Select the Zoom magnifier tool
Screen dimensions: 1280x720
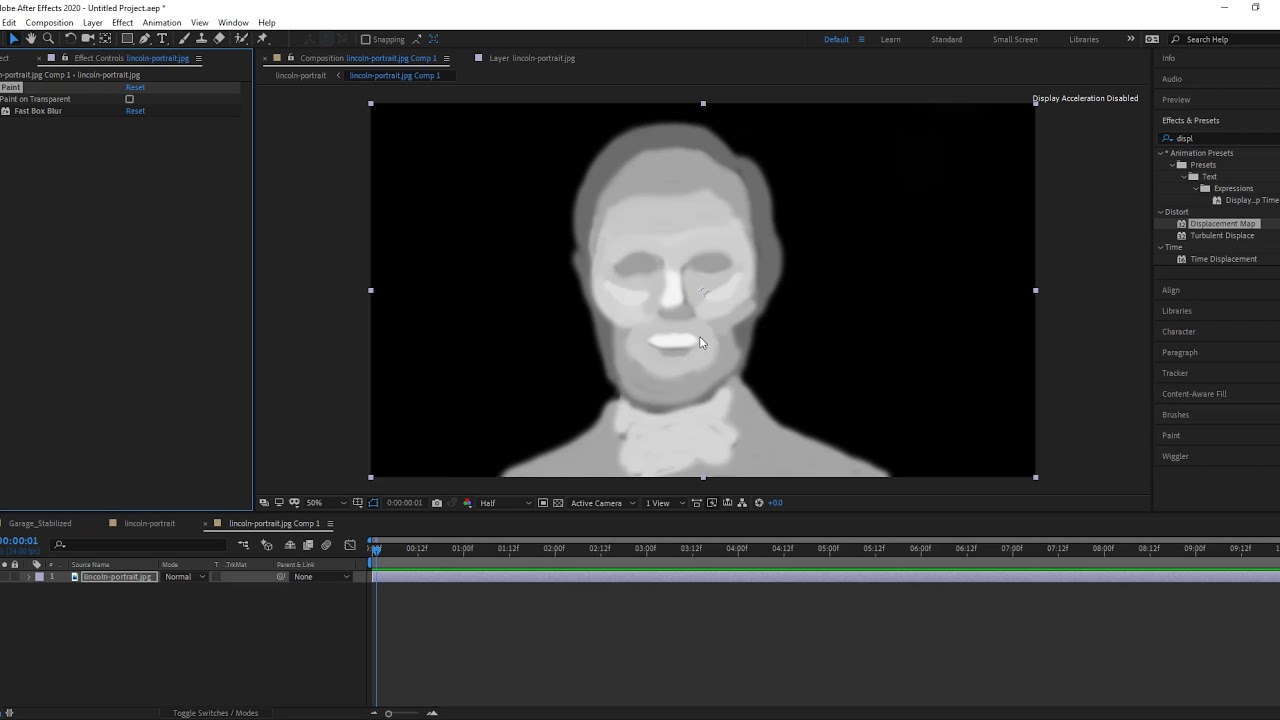tap(48, 39)
